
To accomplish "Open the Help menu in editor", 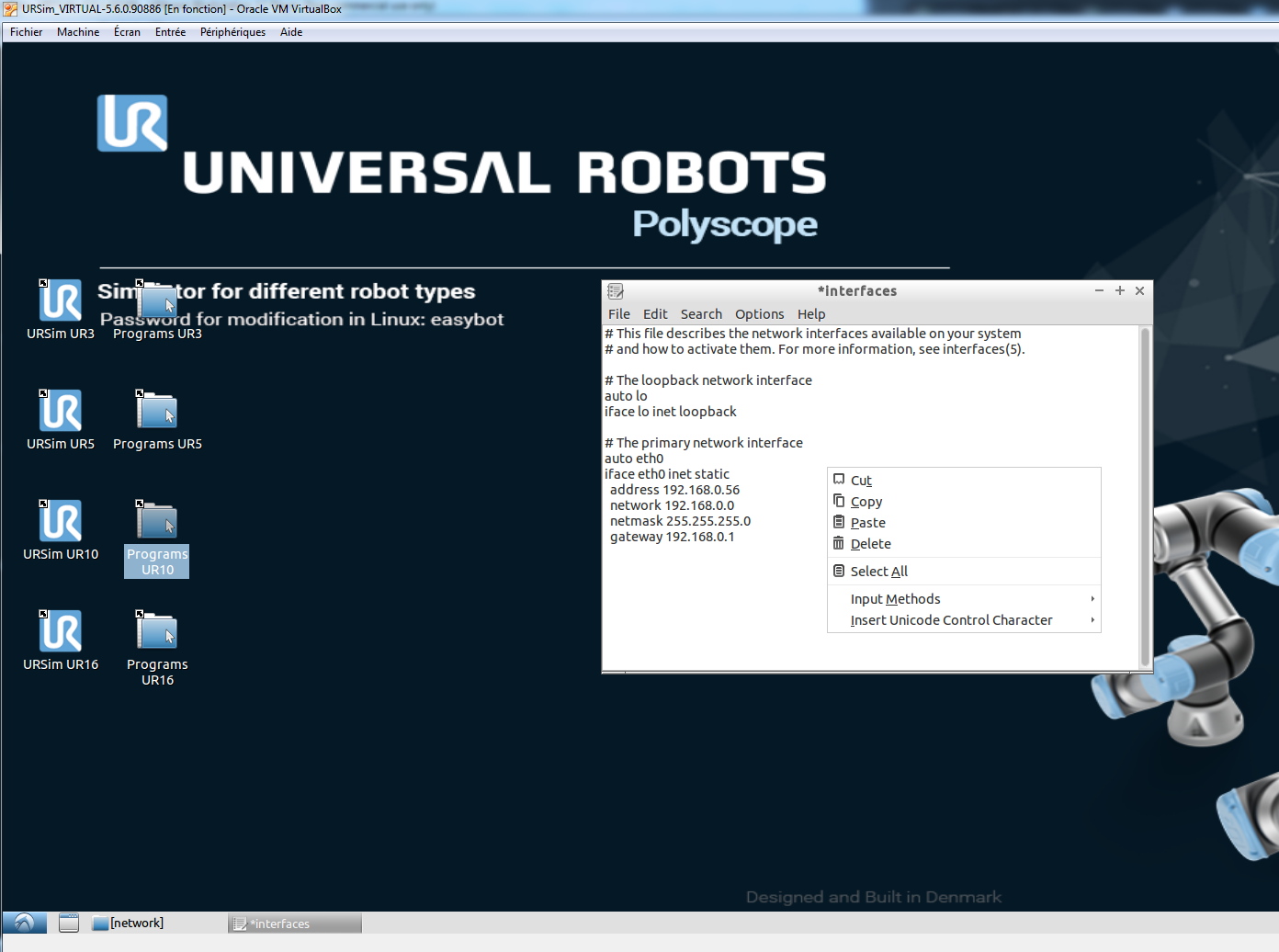I will coord(811,314).
